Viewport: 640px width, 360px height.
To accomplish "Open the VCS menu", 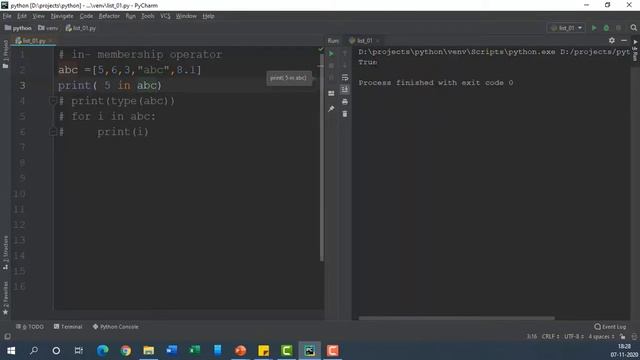I will pyautogui.click(x=165, y=16).
